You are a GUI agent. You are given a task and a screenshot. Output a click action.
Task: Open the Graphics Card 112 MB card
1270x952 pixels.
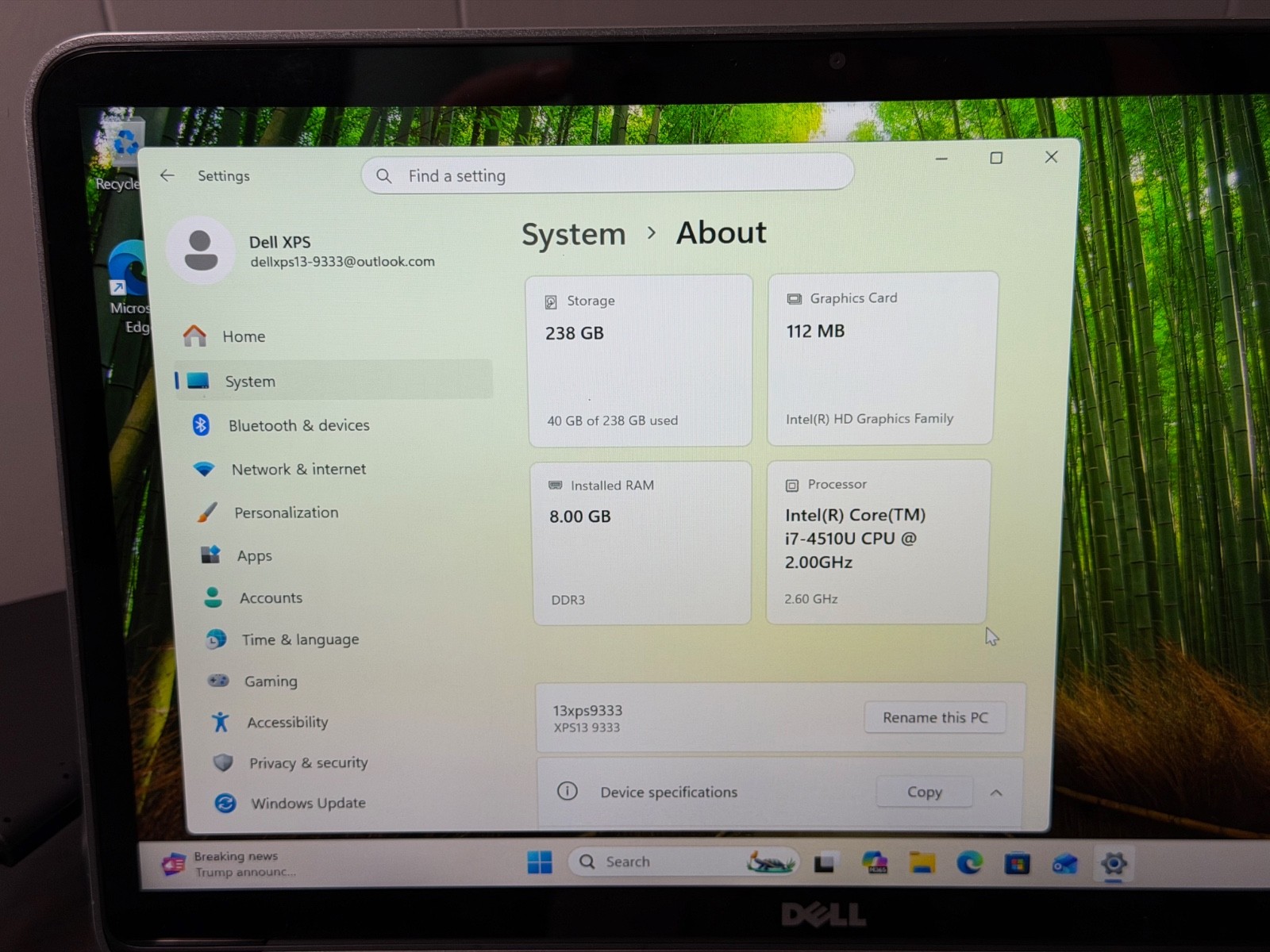coord(881,358)
